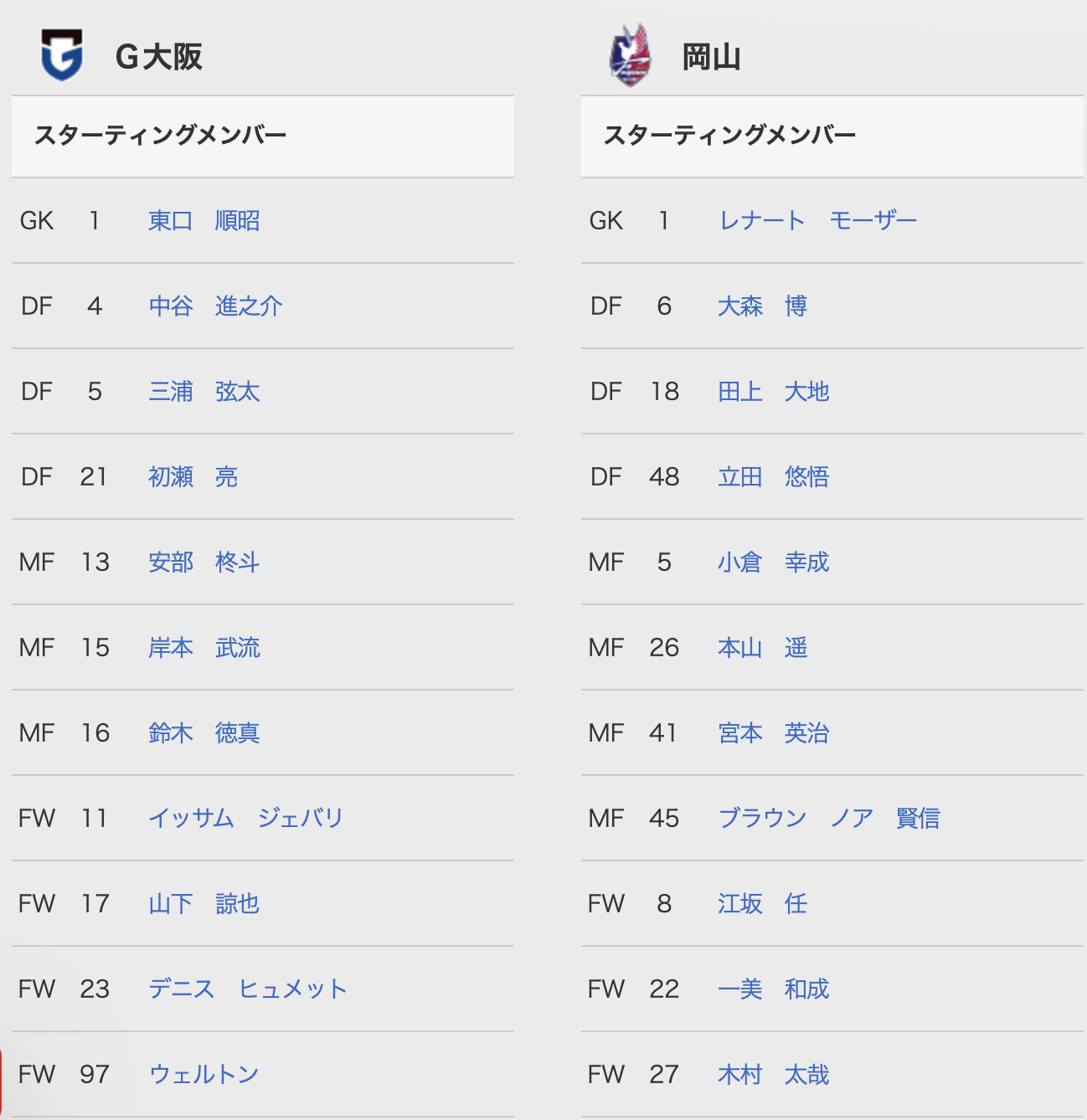This screenshot has height=1120, width=1087.
Task: Open イッサム ジェバリ player page
Action: (x=245, y=819)
